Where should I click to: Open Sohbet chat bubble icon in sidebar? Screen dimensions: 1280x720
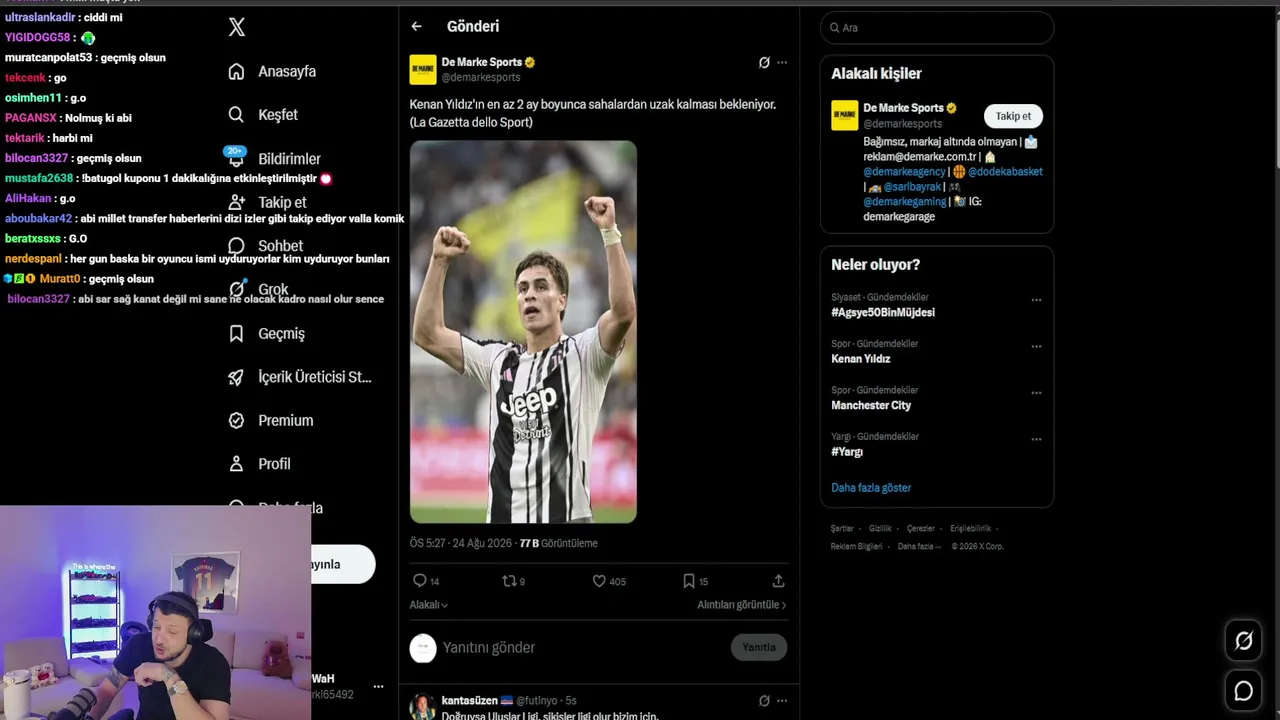pos(236,246)
